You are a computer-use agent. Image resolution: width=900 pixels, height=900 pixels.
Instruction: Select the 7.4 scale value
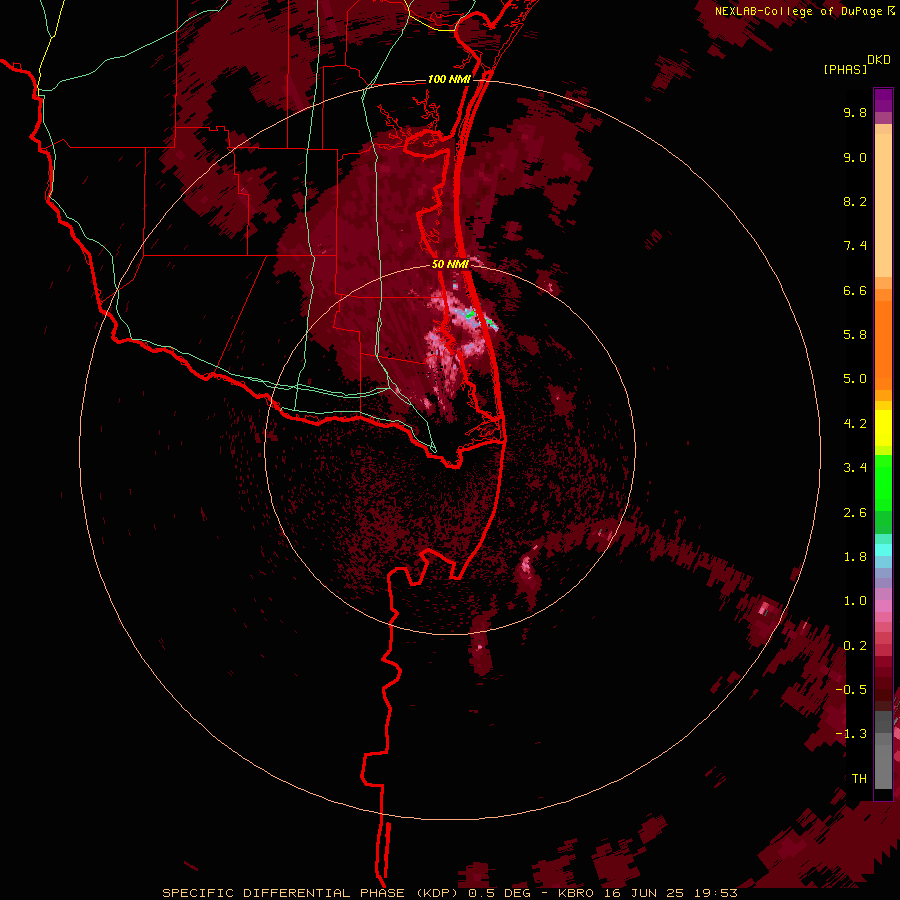click(x=855, y=246)
